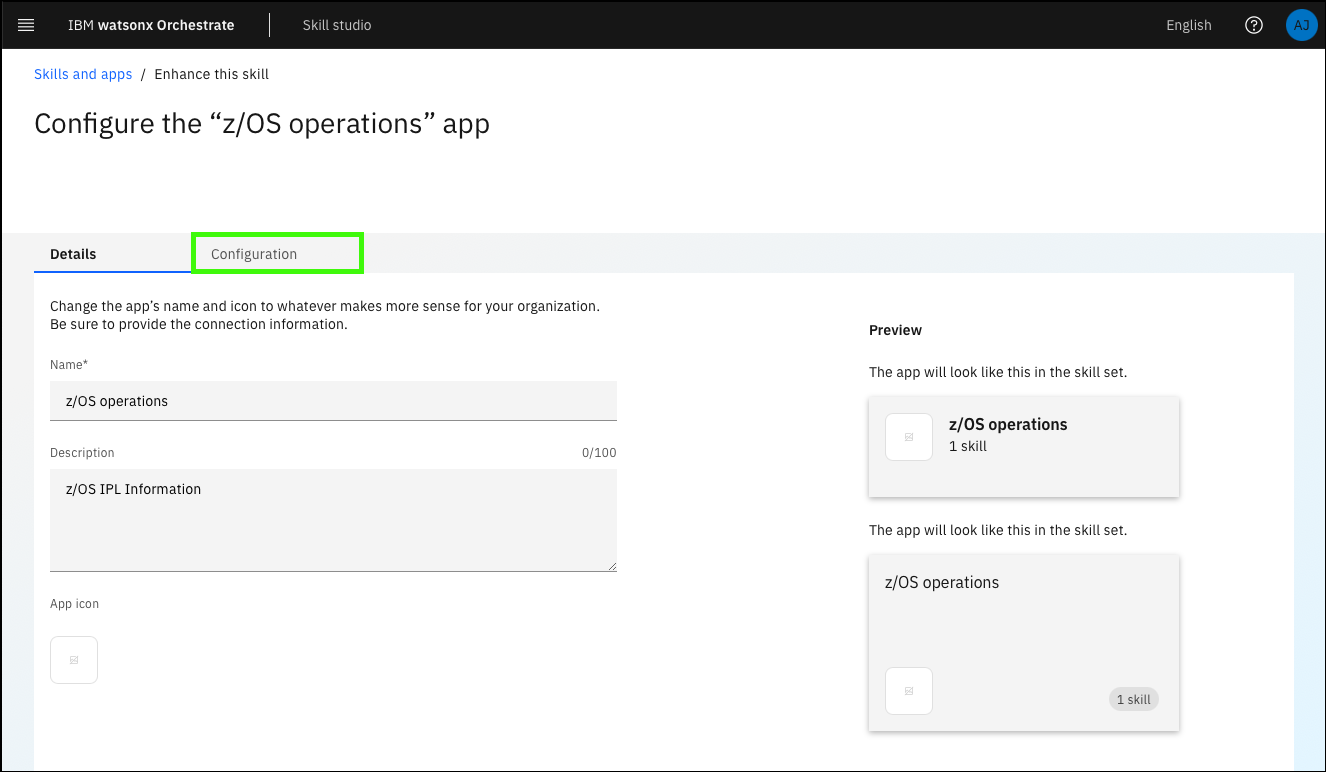Click the App icon placeholder under Description

click(x=74, y=660)
